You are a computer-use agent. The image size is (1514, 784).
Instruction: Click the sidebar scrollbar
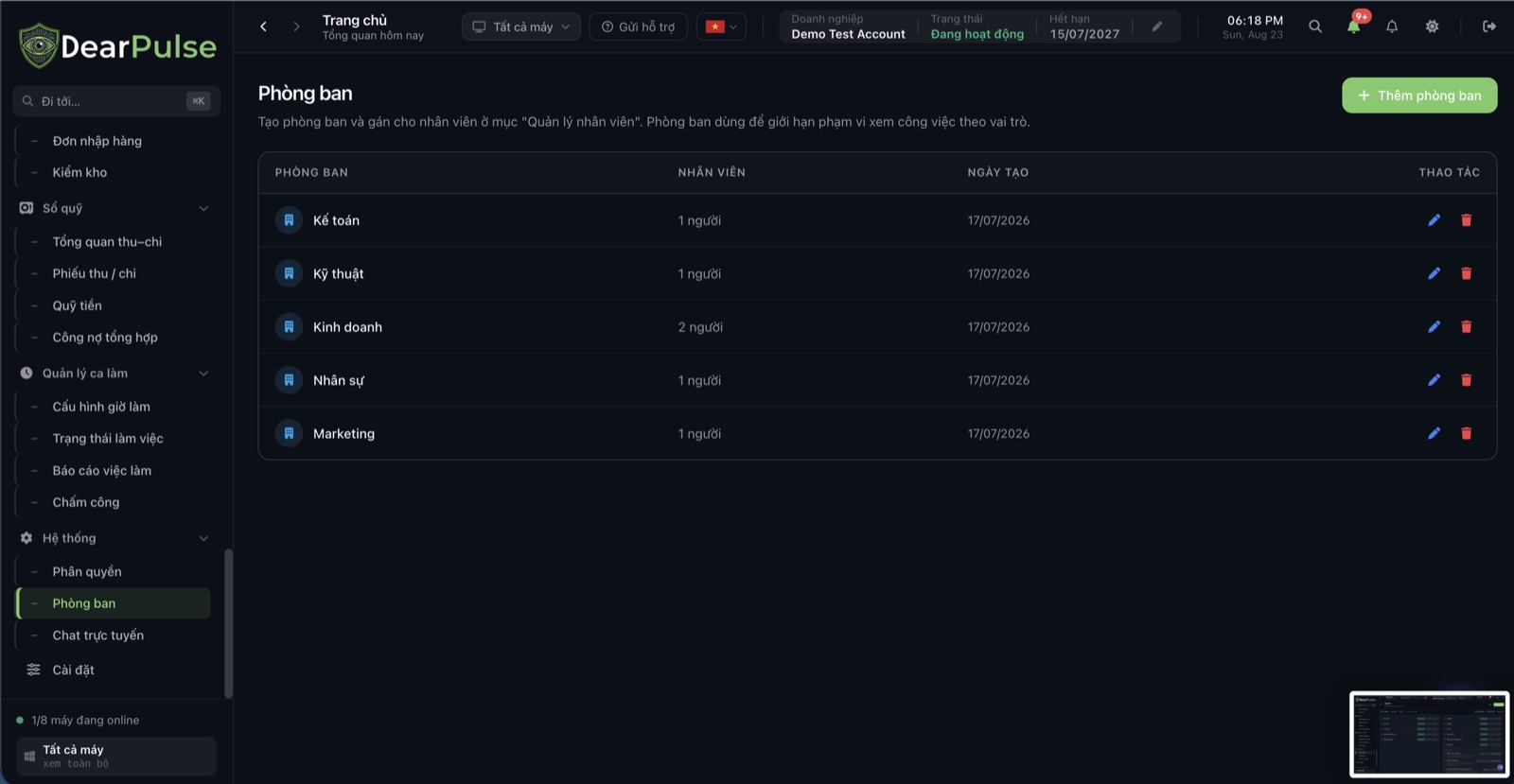[x=228, y=623]
